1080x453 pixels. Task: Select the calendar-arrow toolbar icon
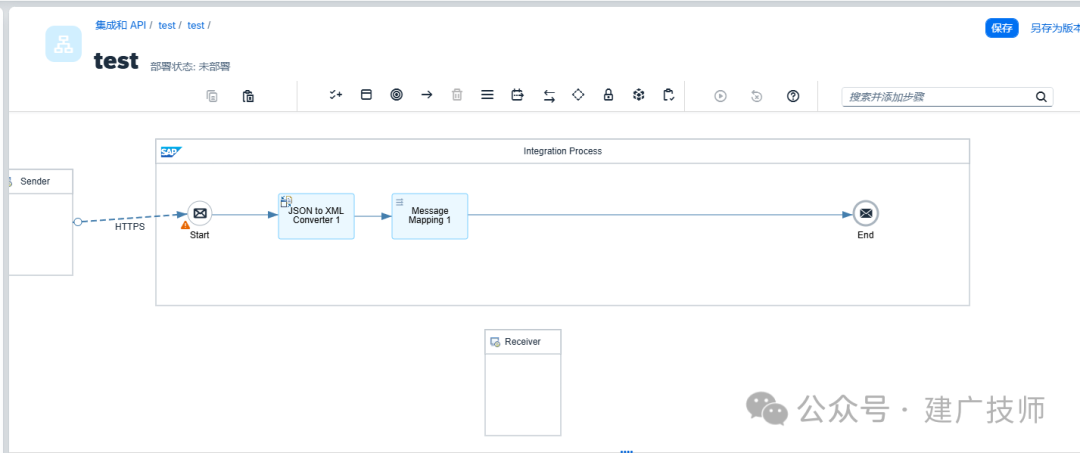[517, 96]
